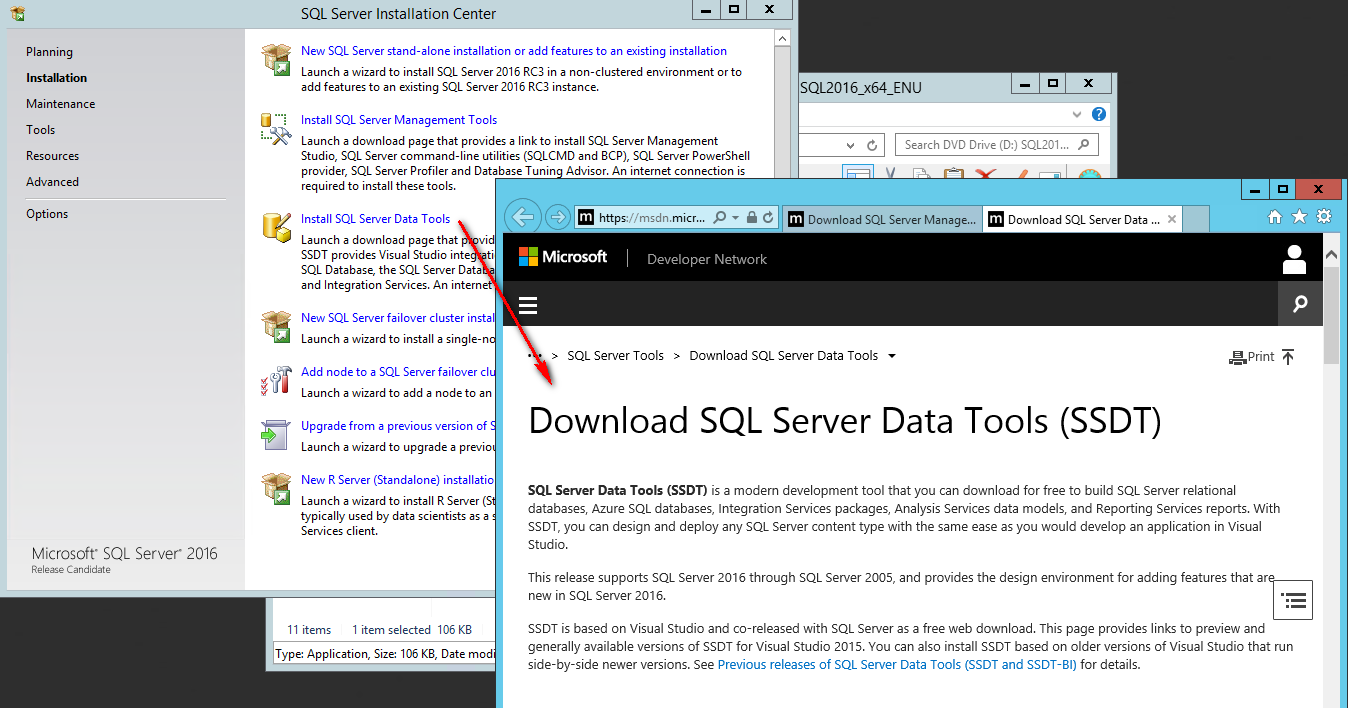Click the Microsoft logo
The height and width of the screenshot is (708, 1348).
point(563,257)
